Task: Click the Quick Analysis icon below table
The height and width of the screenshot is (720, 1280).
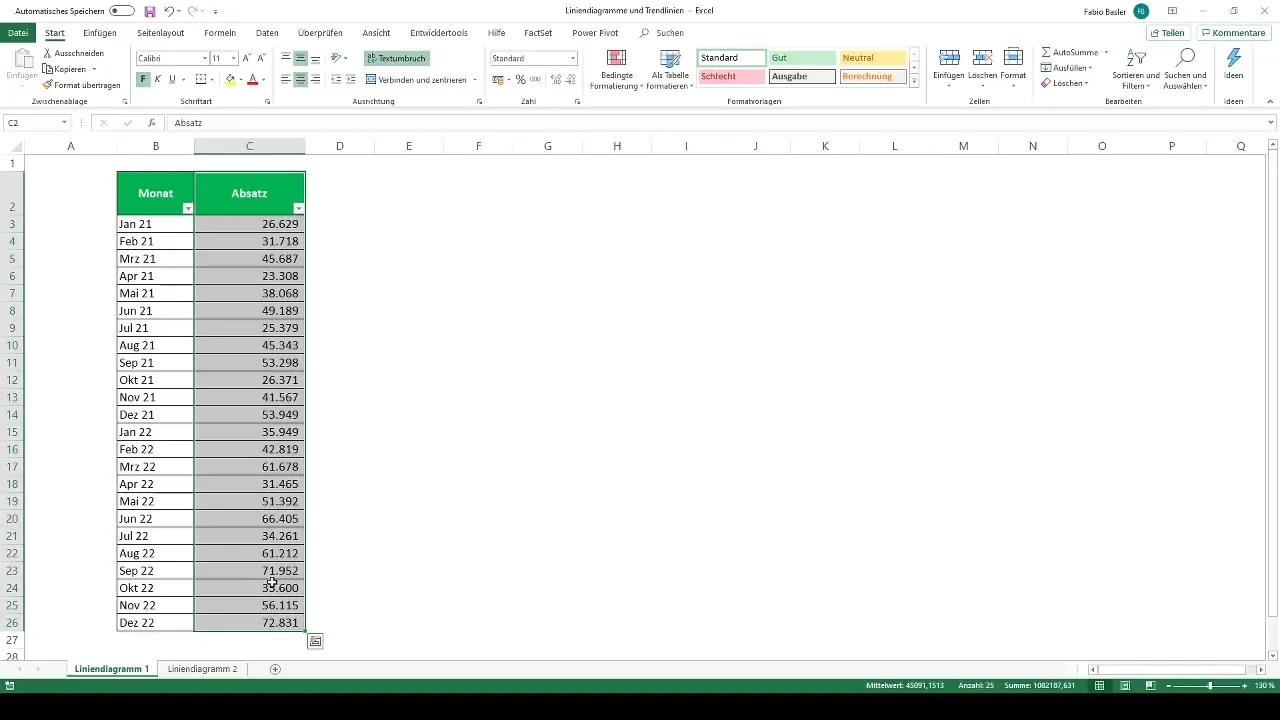Action: pos(315,641)
